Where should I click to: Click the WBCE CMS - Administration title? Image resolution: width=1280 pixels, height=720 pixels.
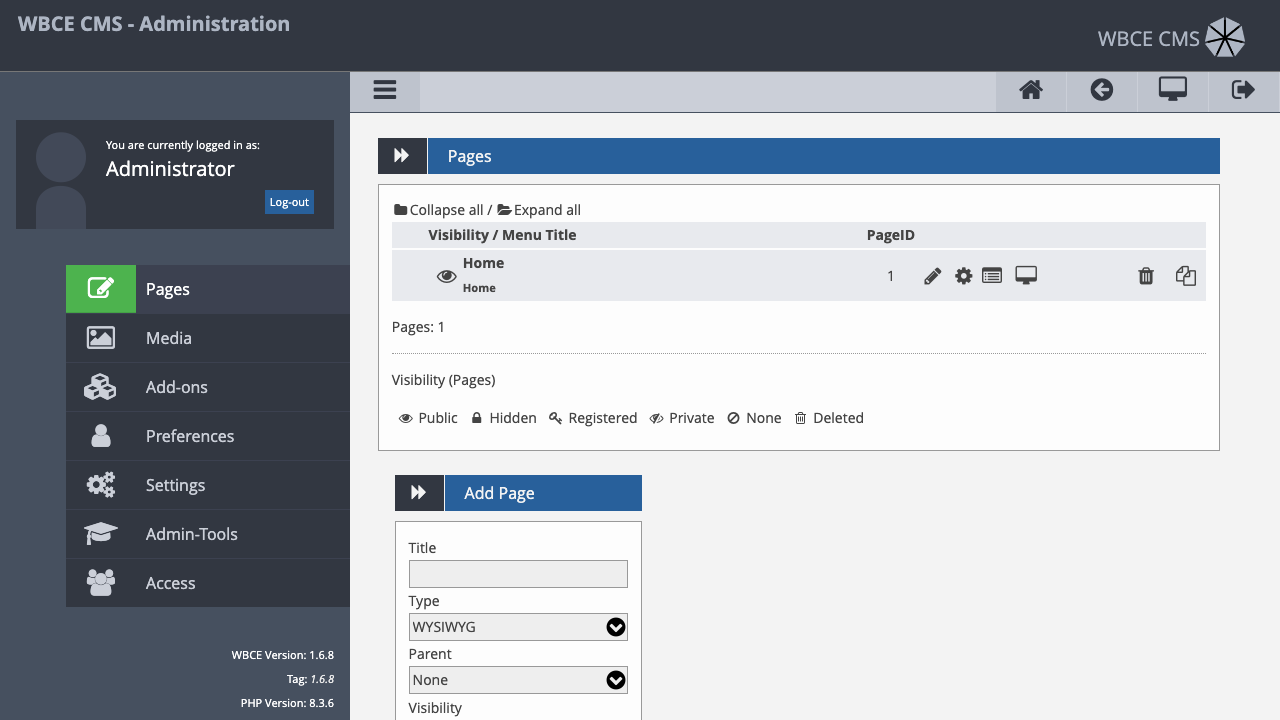(154, 23)
